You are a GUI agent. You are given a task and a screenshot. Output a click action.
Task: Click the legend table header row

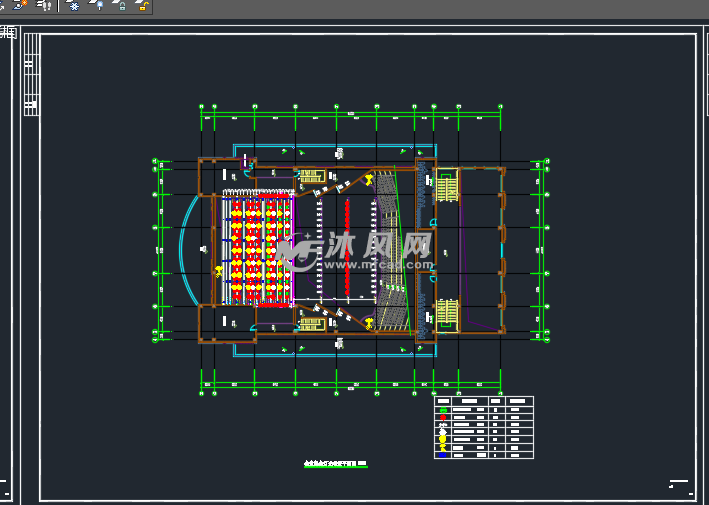point(484,401)
